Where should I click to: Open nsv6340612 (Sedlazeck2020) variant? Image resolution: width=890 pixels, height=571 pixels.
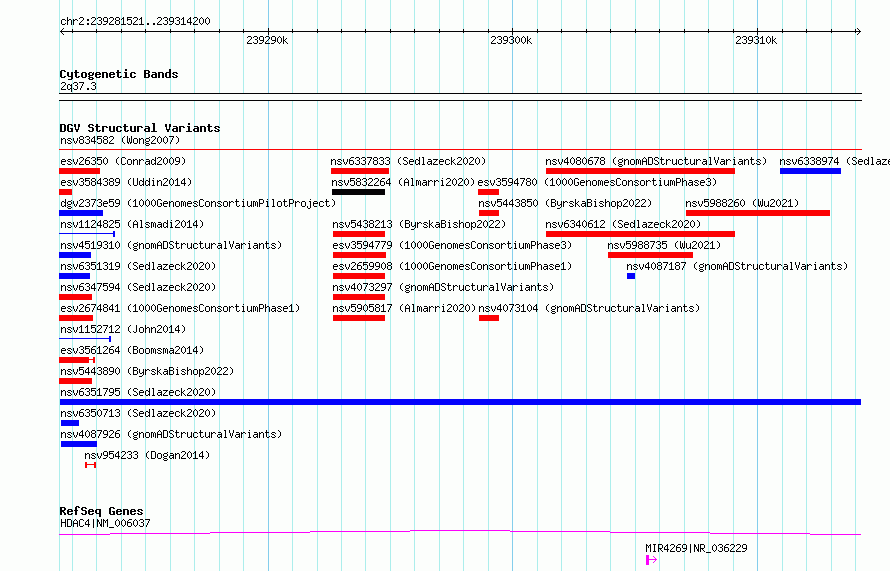point(623,224)
